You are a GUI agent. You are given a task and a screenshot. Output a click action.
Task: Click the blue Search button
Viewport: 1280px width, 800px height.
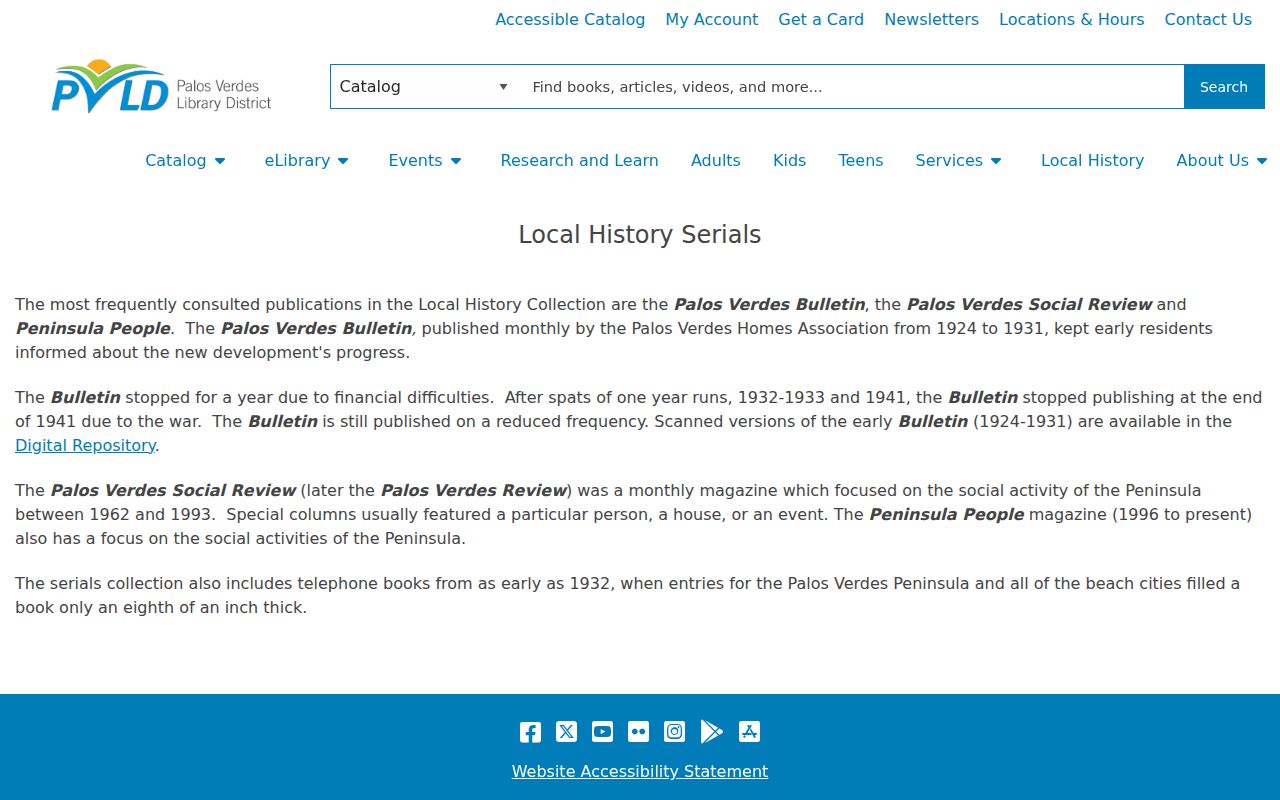[1224, 87]
